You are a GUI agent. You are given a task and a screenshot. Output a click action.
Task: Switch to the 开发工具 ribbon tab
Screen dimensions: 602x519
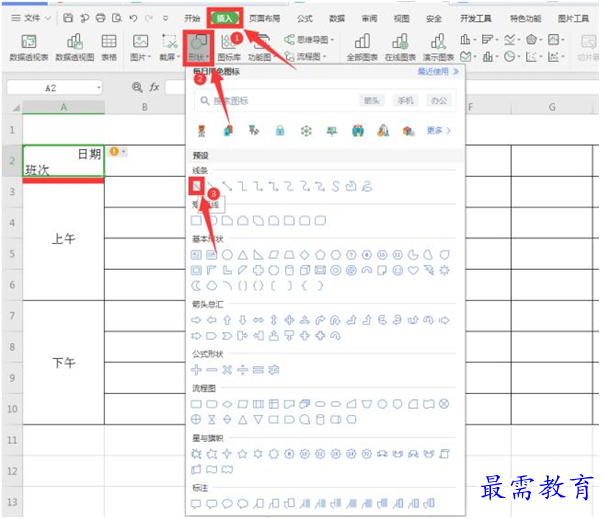click(476, 18)
